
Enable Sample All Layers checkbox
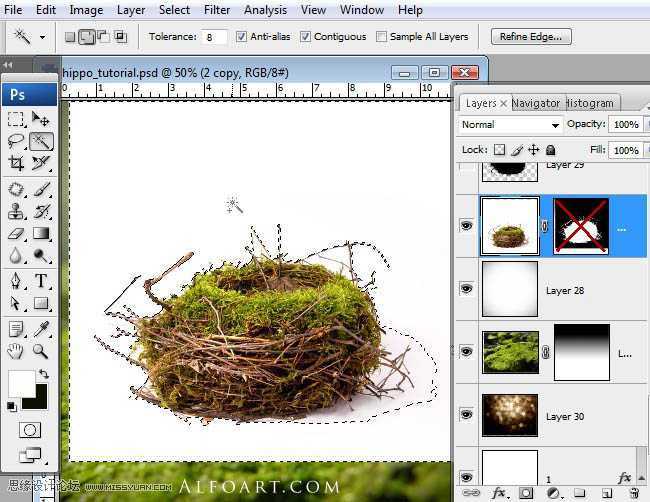click(x=381, y=36)
